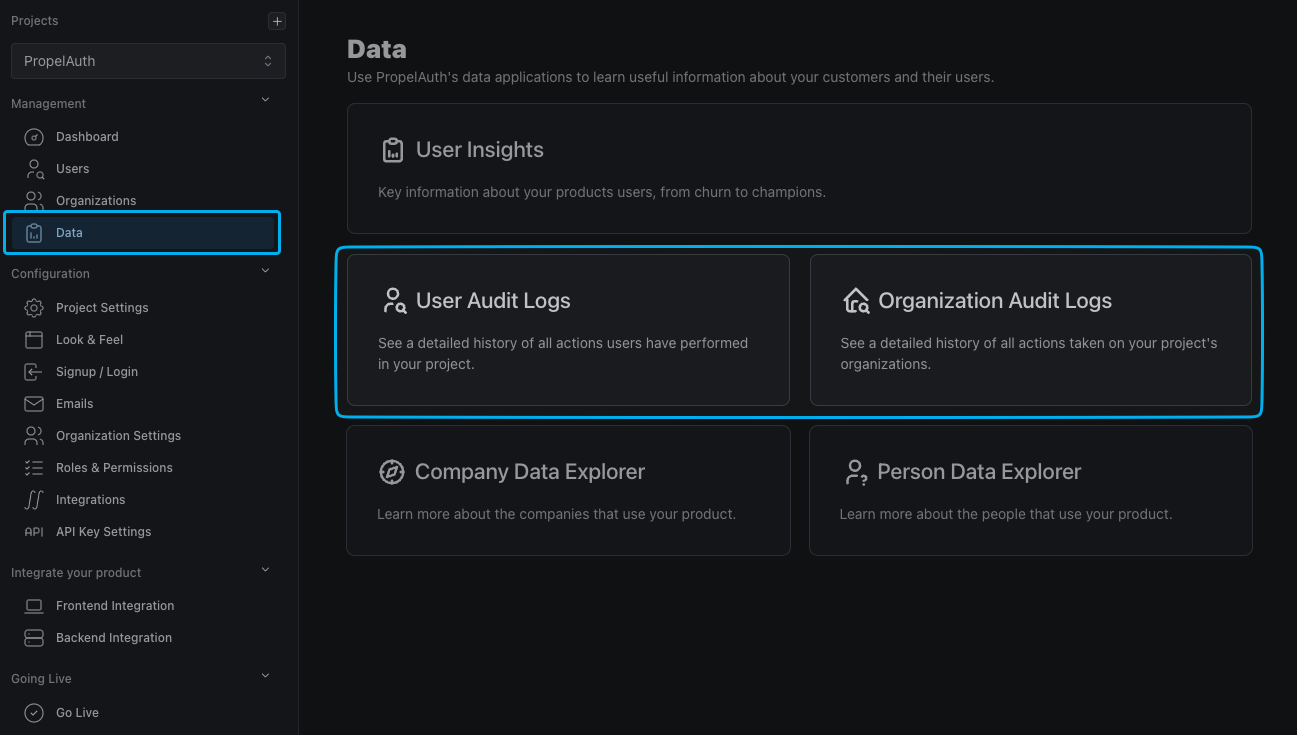
Task: Click the User Insights description text
Action: click(602, 192)
